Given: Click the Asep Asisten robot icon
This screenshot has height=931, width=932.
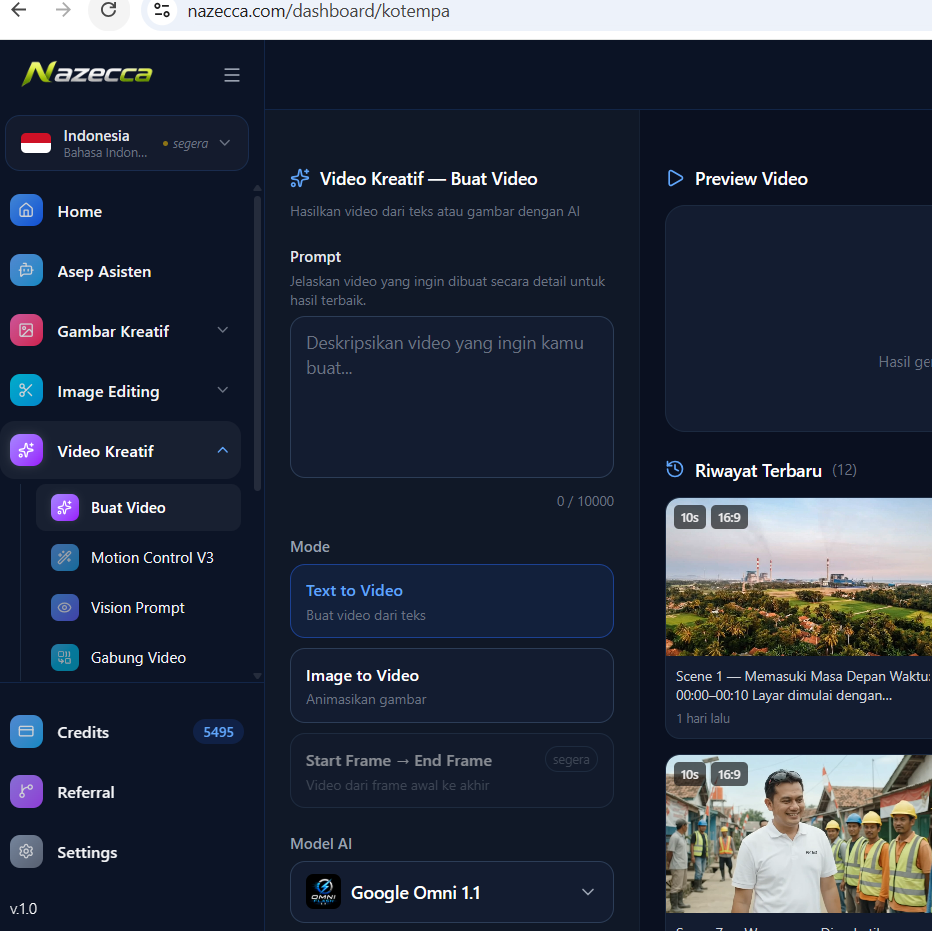Looking at the screenshot, I should coord(26,271).
